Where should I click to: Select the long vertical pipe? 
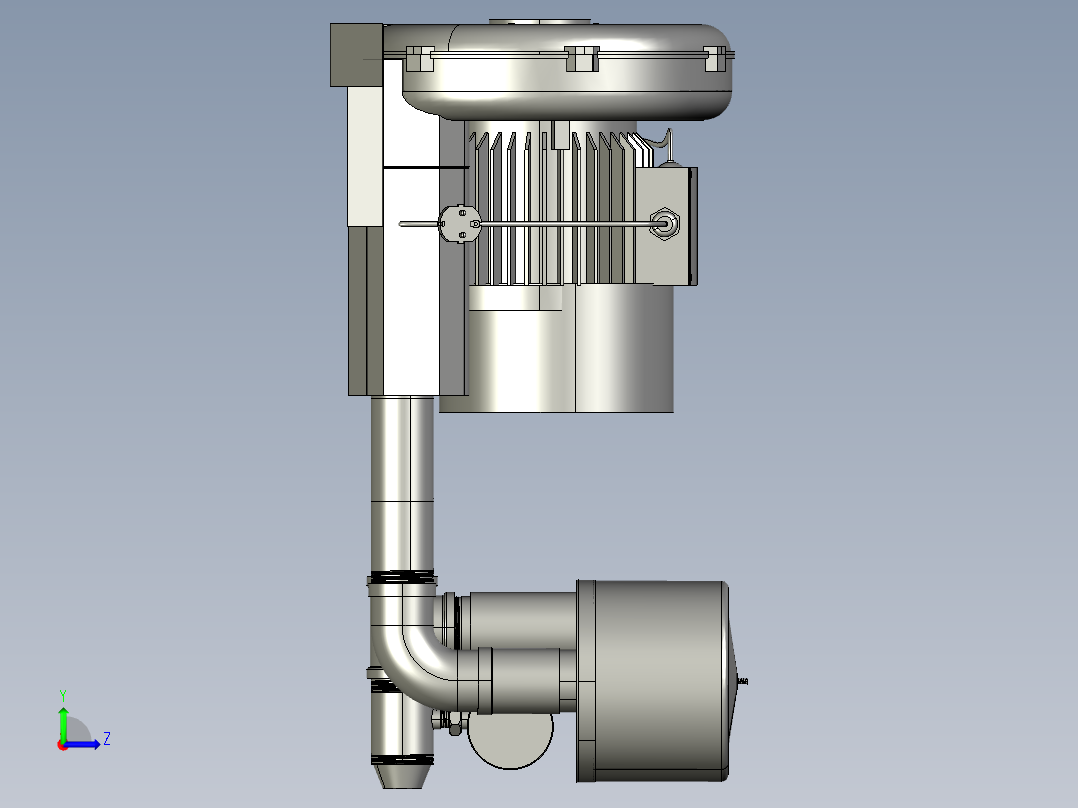coord(402,484)
